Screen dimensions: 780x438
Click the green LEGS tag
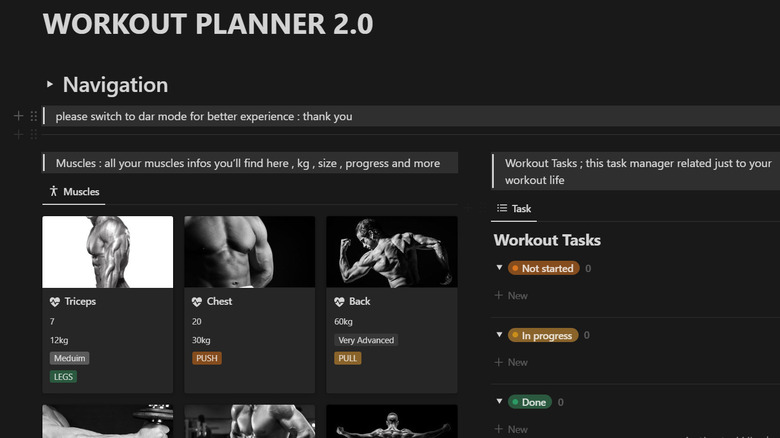click(63, 377)
